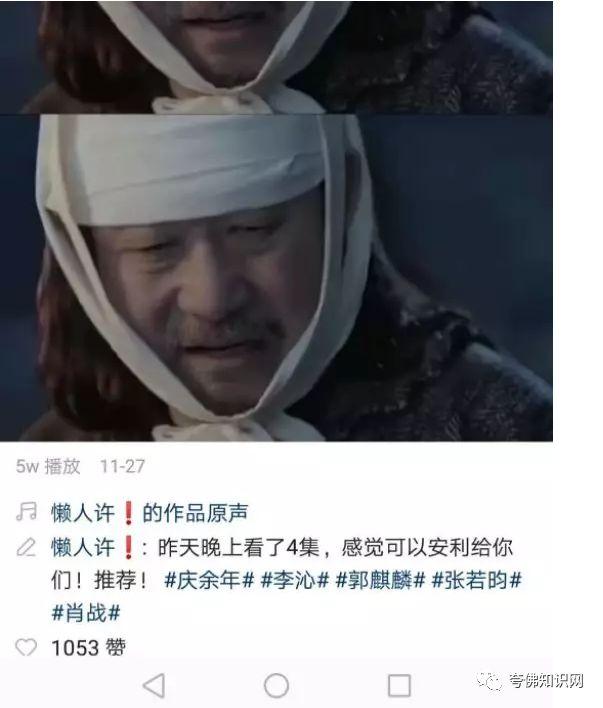Tap the Android recent apps square
603x708 pixels.
399,685
